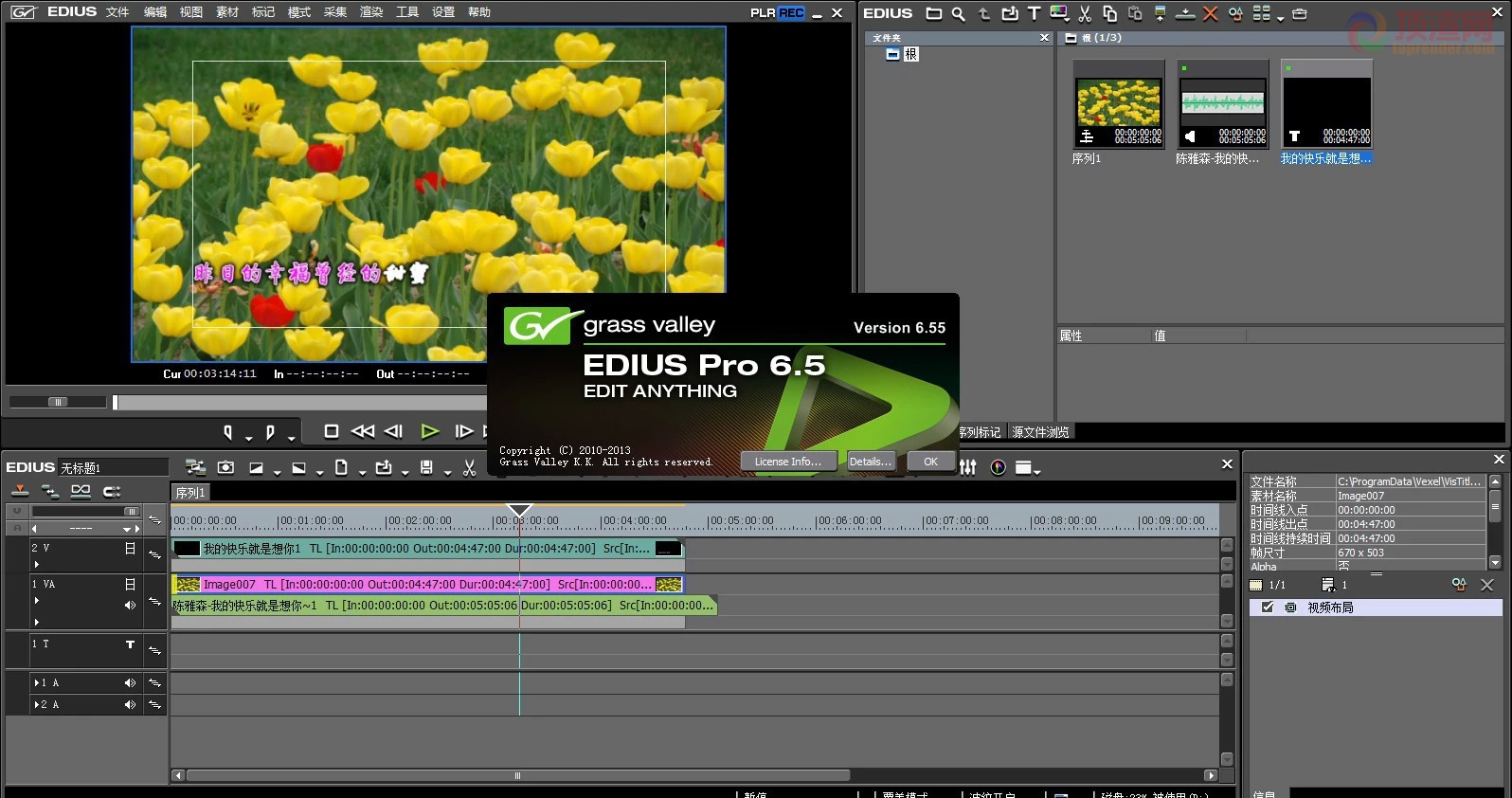
Task: Open bin view mode dropdown arrow
Action: tap(1280, 18)
